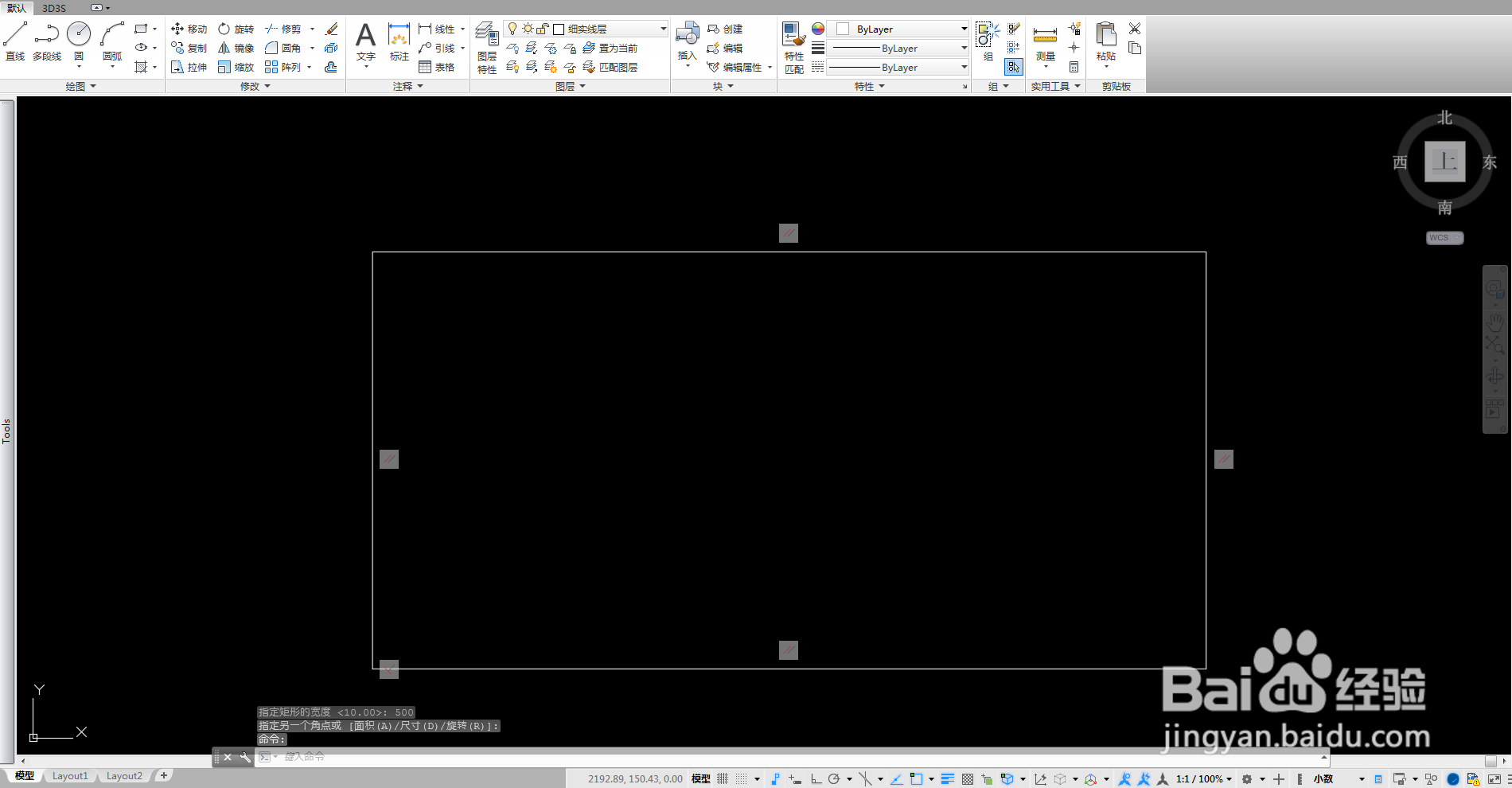
Task: Toggle ortho mode in status bar
Action: 816,778
